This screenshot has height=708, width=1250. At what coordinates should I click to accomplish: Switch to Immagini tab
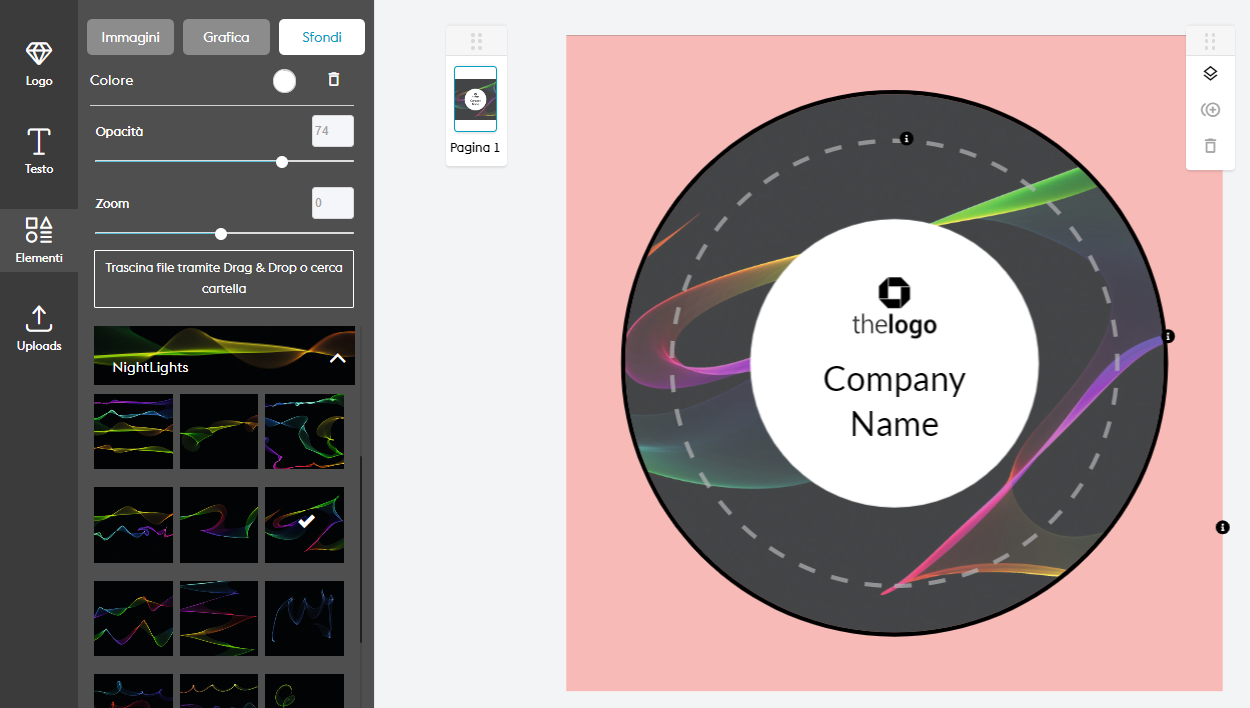coord(130,37)
